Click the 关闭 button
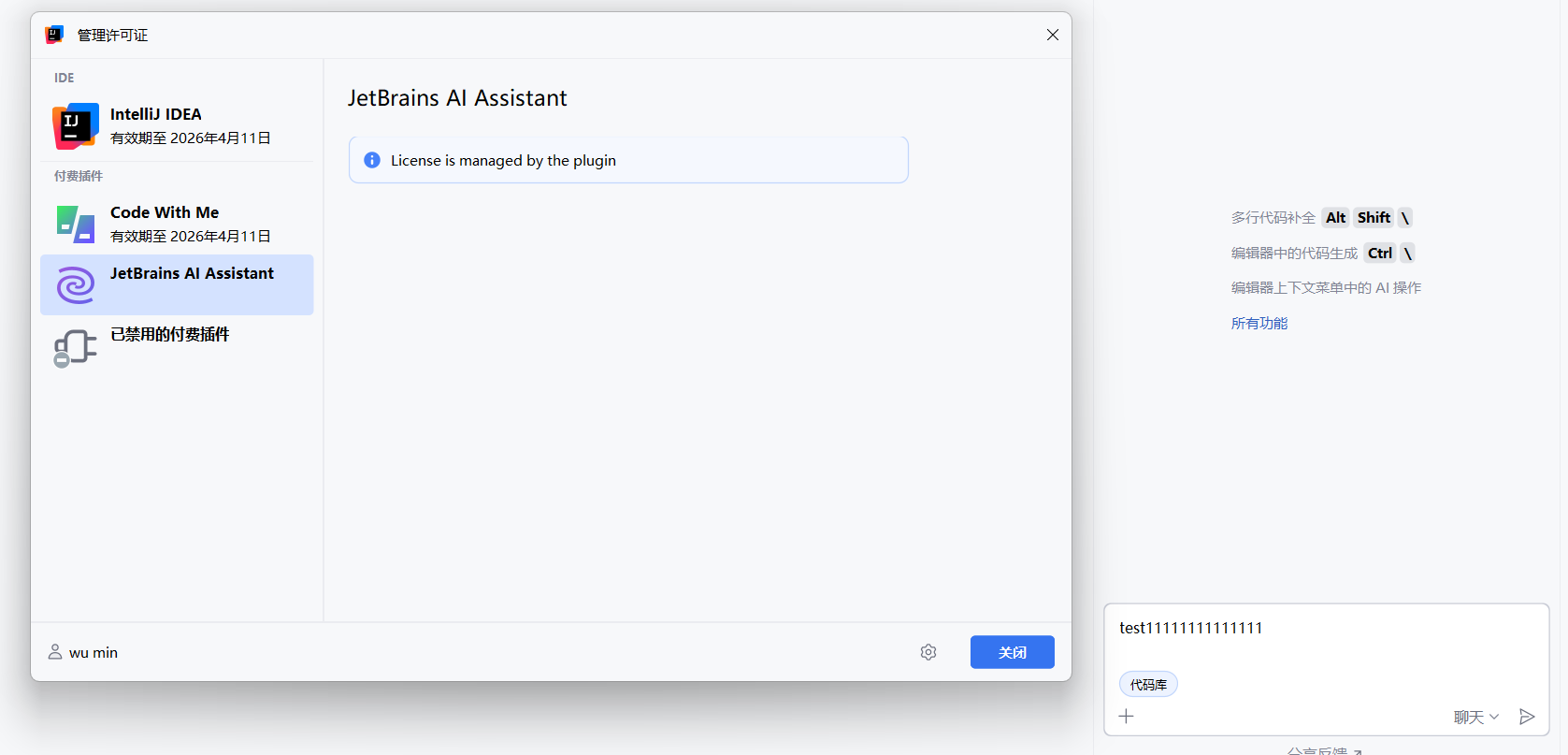 click(x=1013, y=652)
